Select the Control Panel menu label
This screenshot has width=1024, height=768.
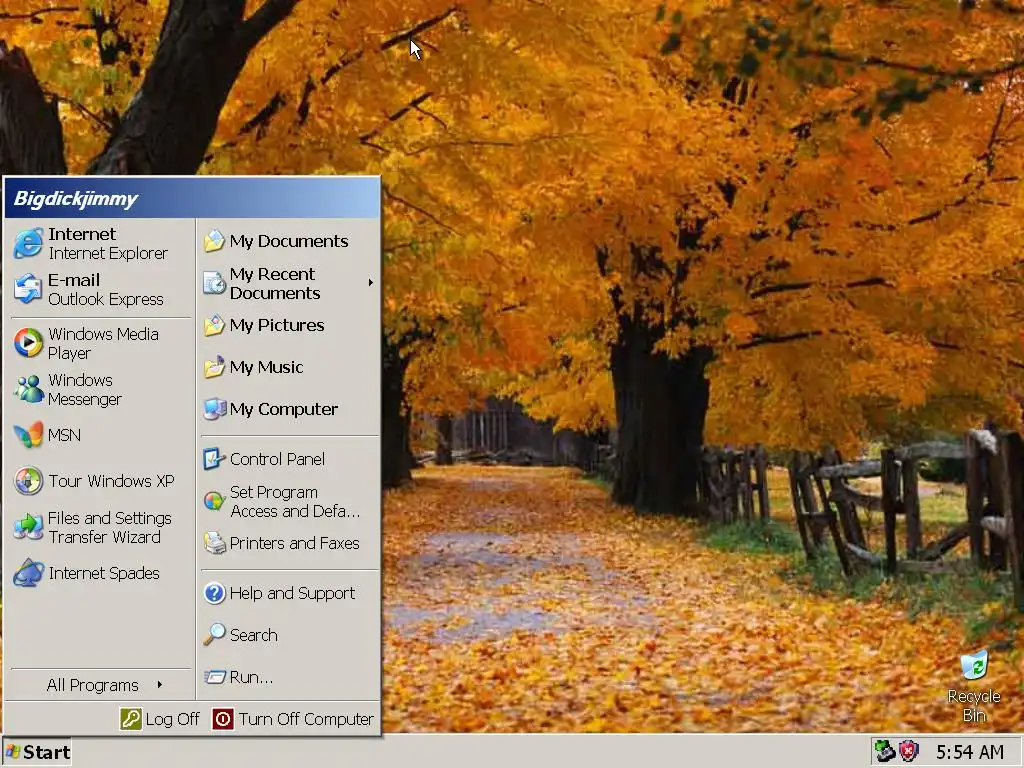point(277,459)
